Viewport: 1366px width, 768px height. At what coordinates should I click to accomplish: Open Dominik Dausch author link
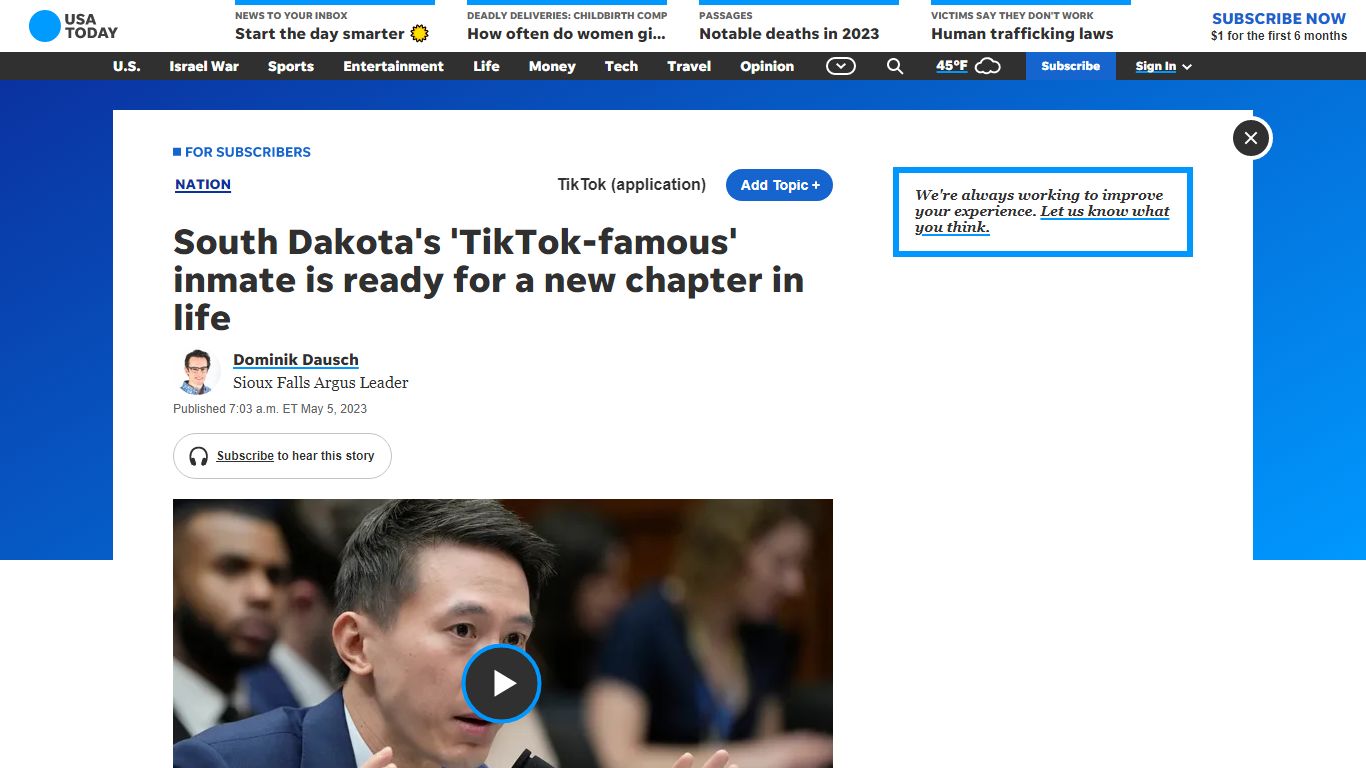point(296,360)
